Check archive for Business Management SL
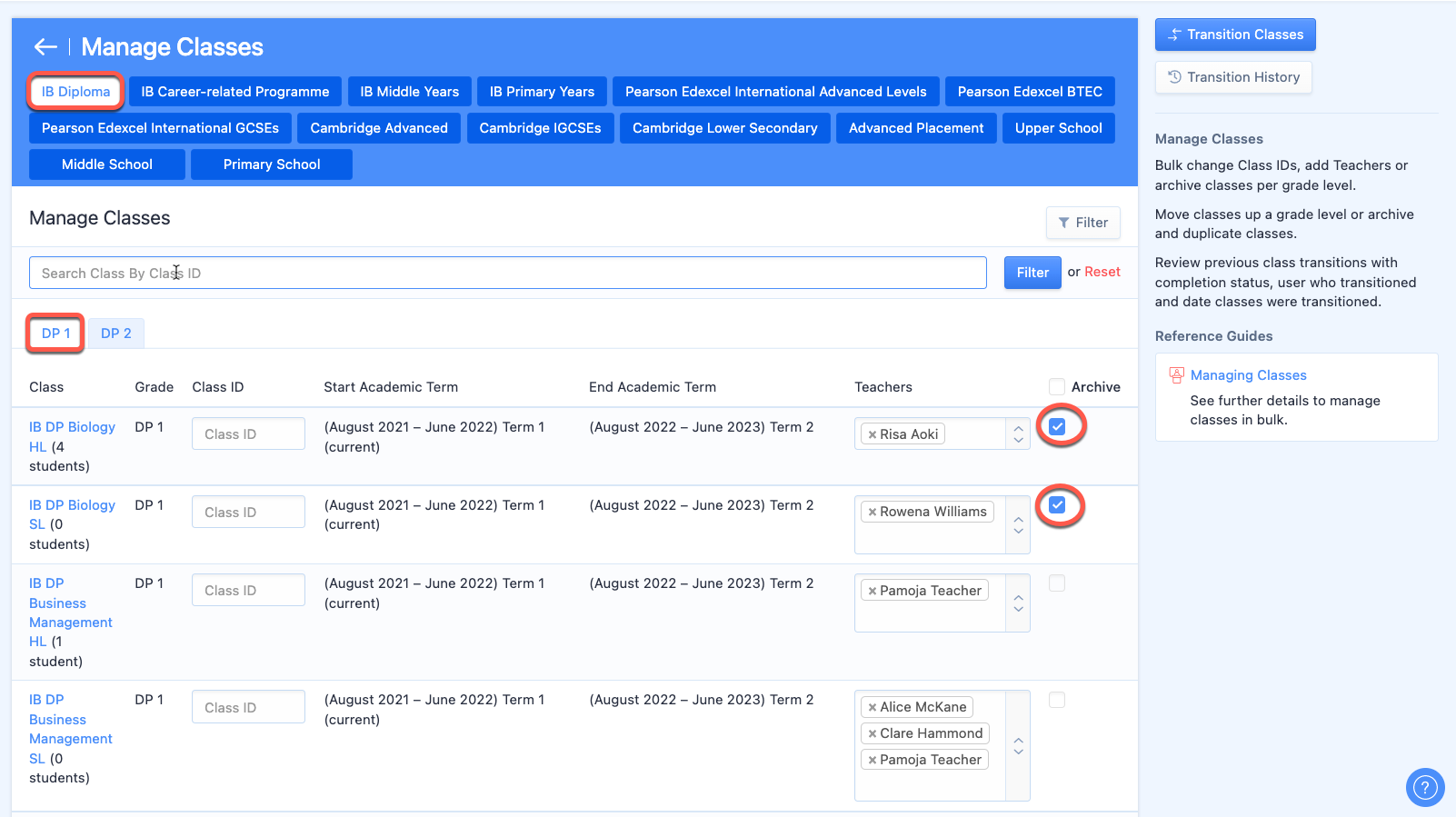This screenshot has width=1456, height=817. point(1057,700)
